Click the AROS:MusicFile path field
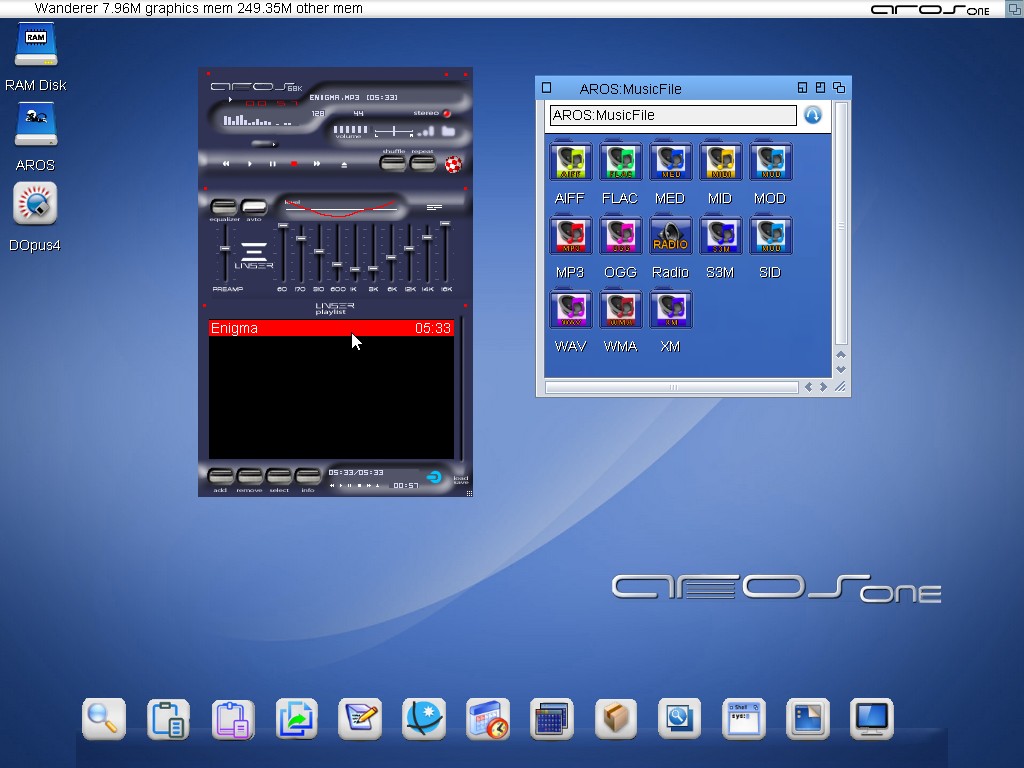Image resolution: width=1024 pixels, height=768 pixels. tap(672, 115)
